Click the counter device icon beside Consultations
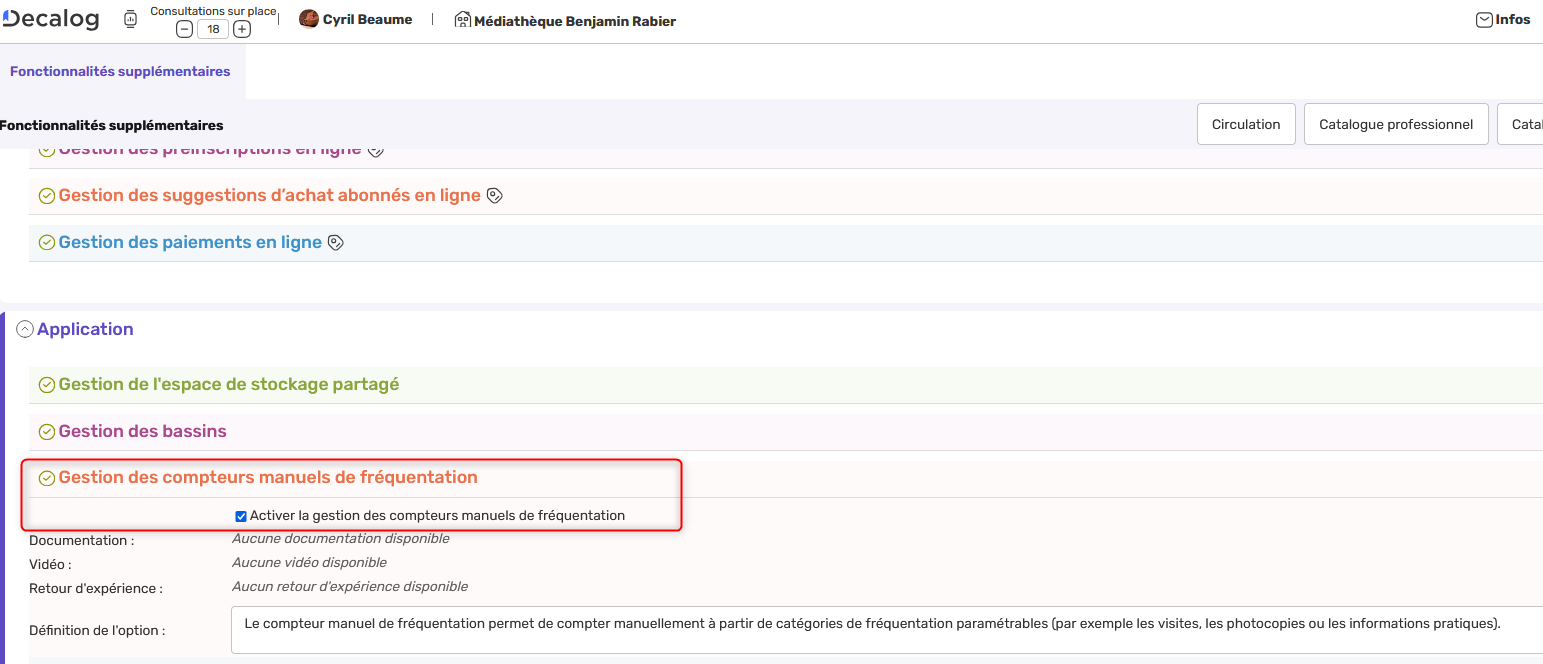This screenshot has width=1543, height=664. click(x=130, y=19)
